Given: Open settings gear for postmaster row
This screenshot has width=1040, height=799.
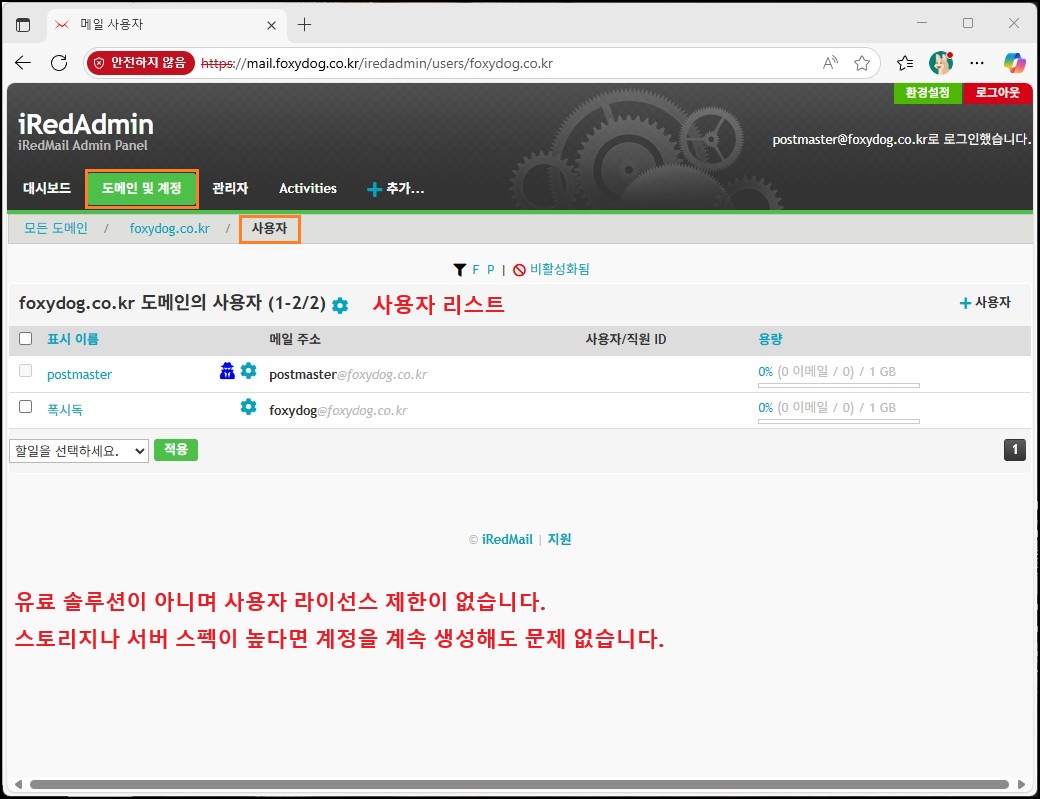Looking at the screenshot, I should click(x=248, y=371).
